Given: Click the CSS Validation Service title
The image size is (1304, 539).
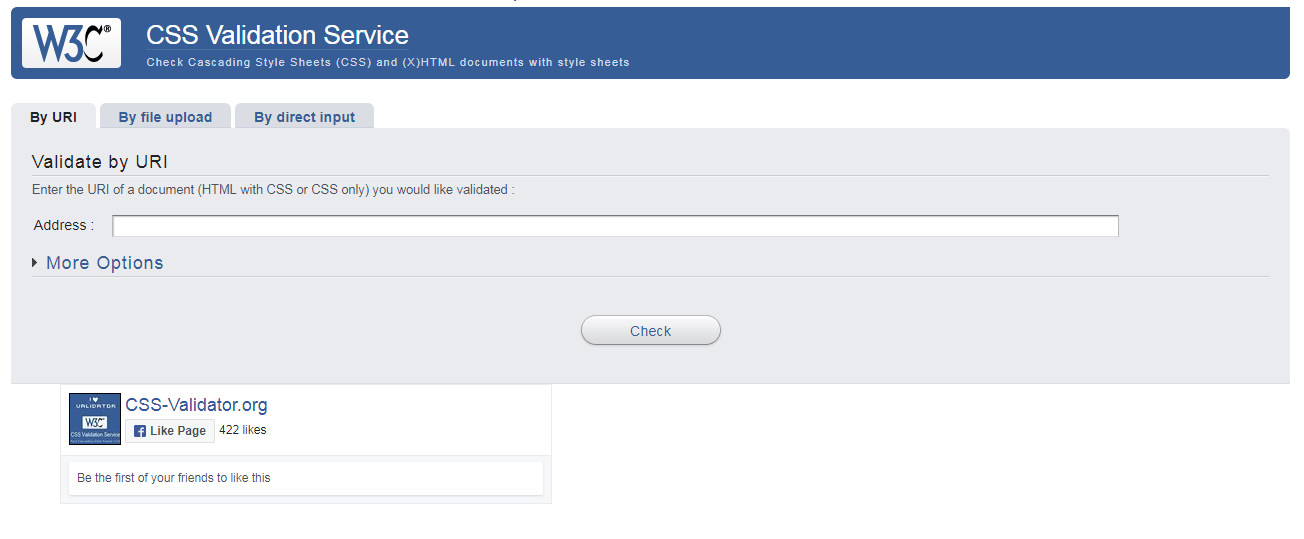Looking at the screenshot, I should pos(277,35).
